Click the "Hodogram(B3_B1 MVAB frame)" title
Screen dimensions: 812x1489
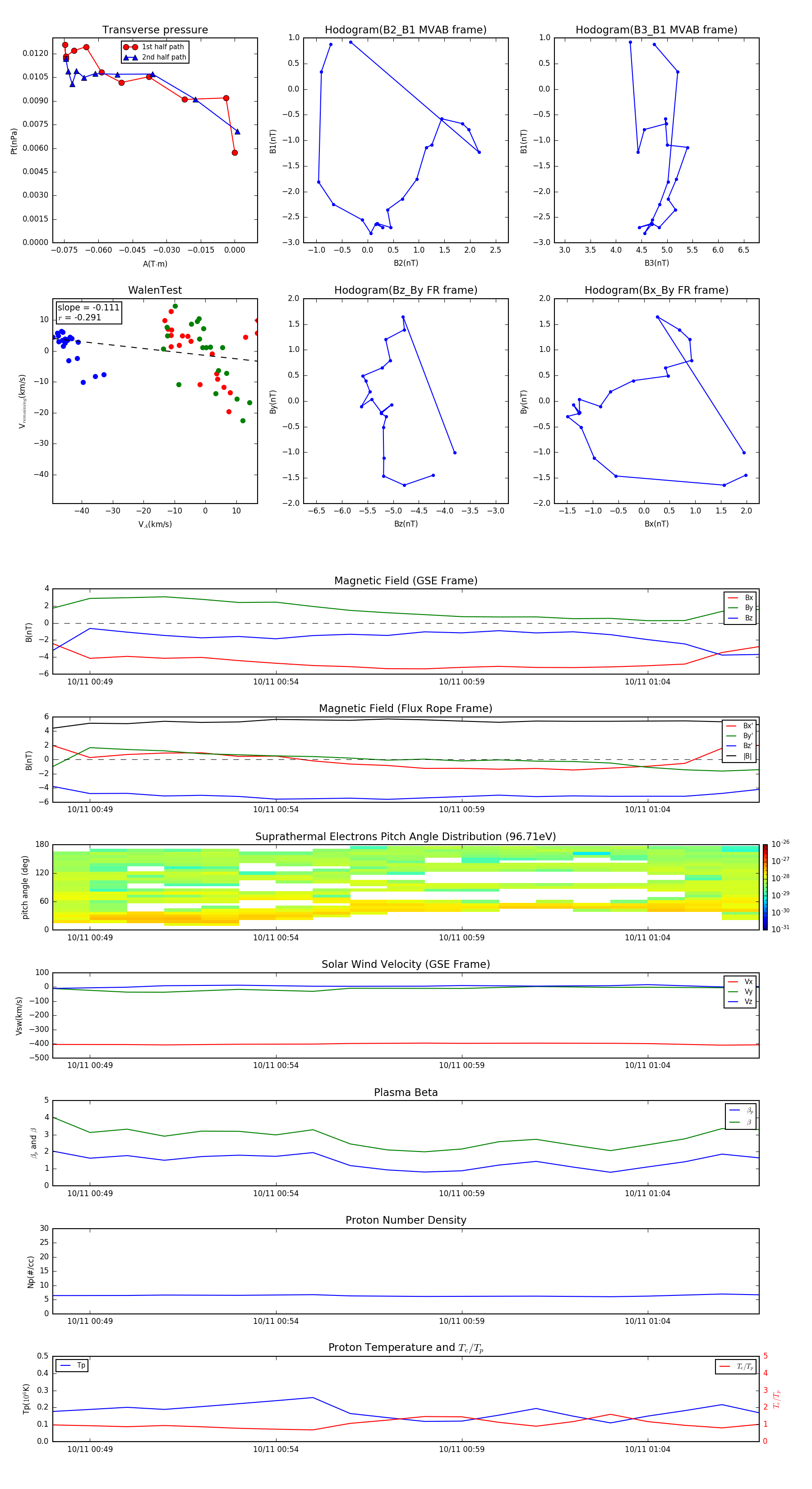(x=656, y=29)
